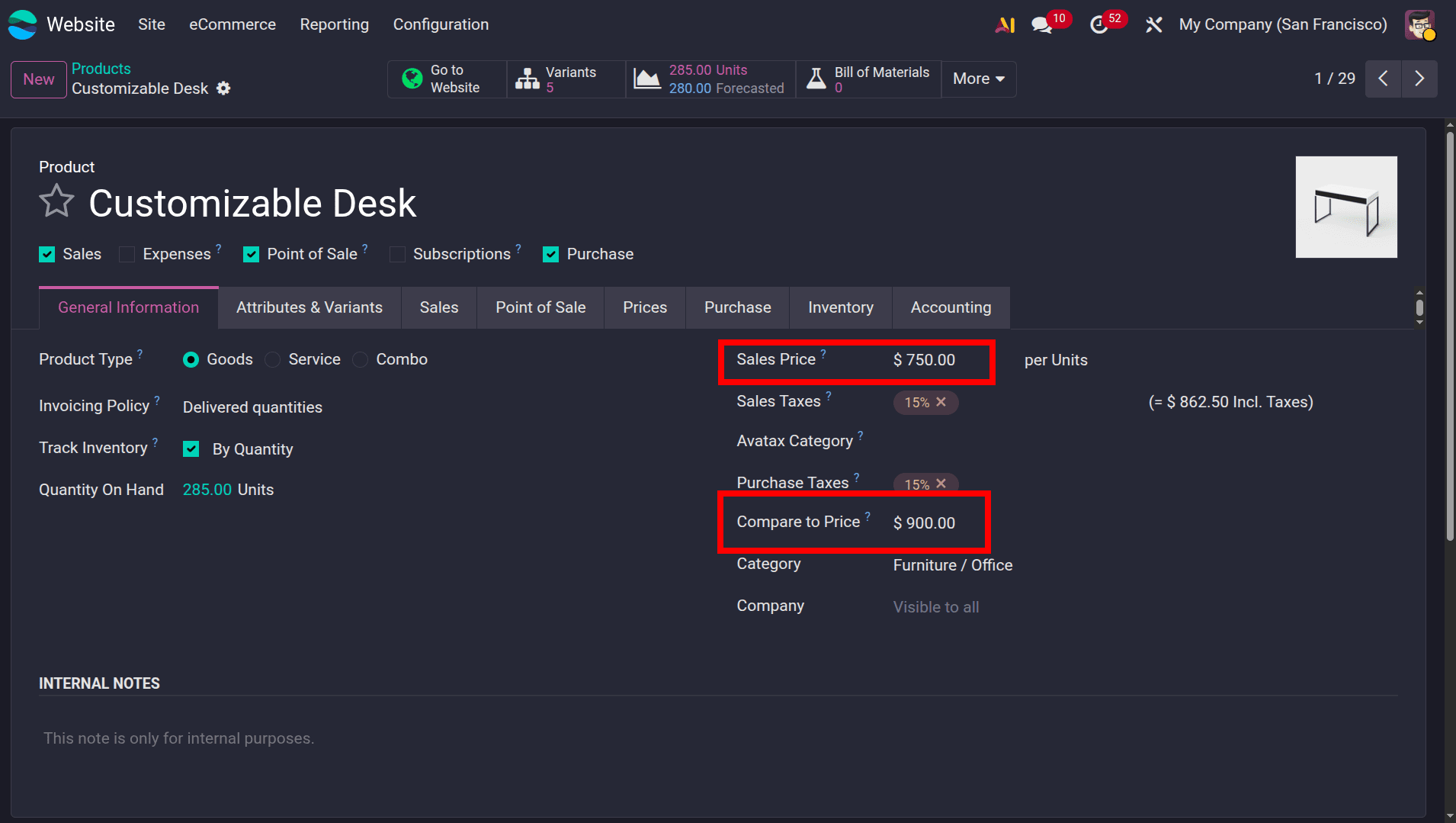Select the Goods product type
1456x823 pixels.
pyautogui.click(x=191, y=360)
